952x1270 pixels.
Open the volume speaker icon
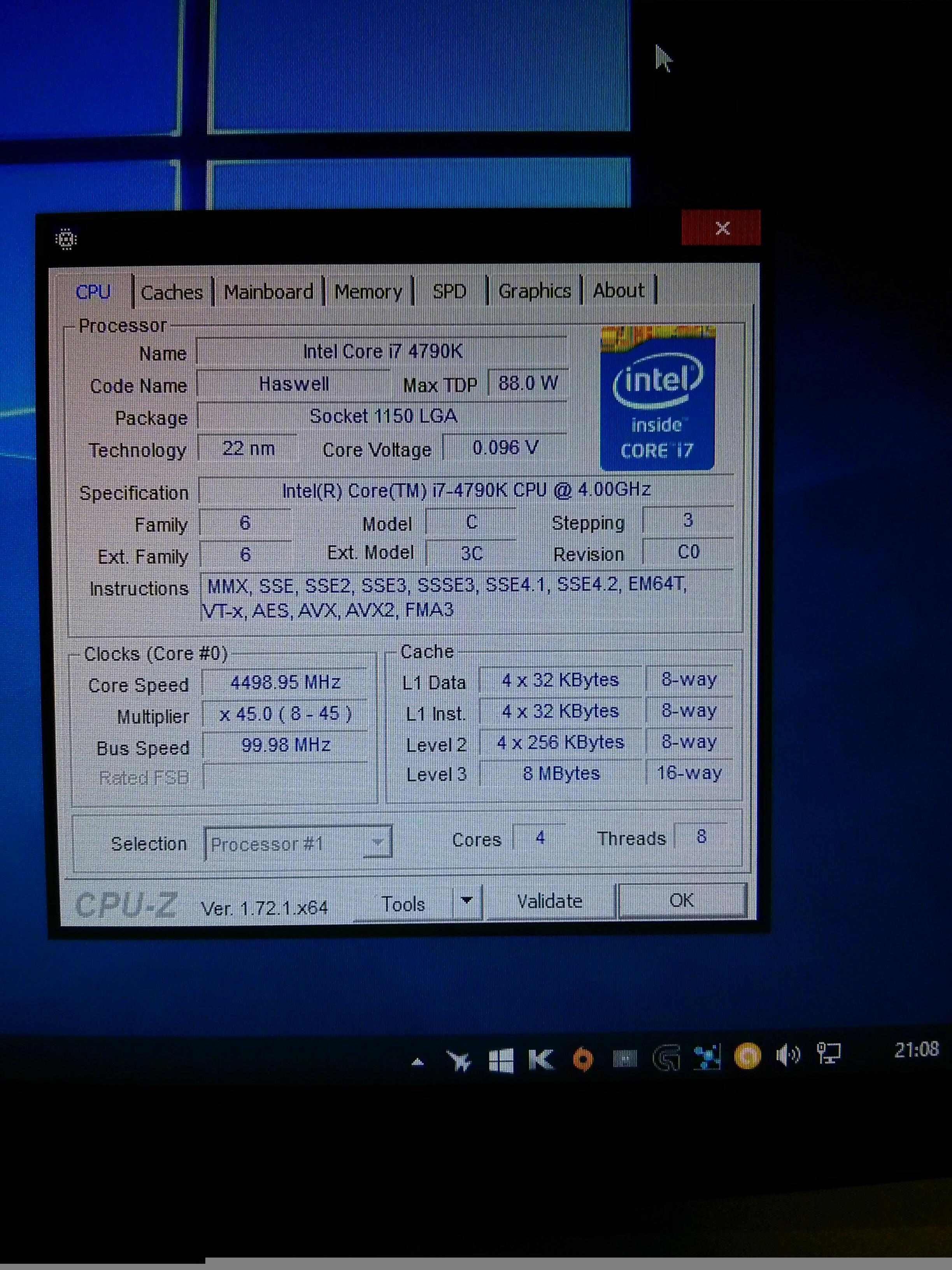tap(788, 1055)
